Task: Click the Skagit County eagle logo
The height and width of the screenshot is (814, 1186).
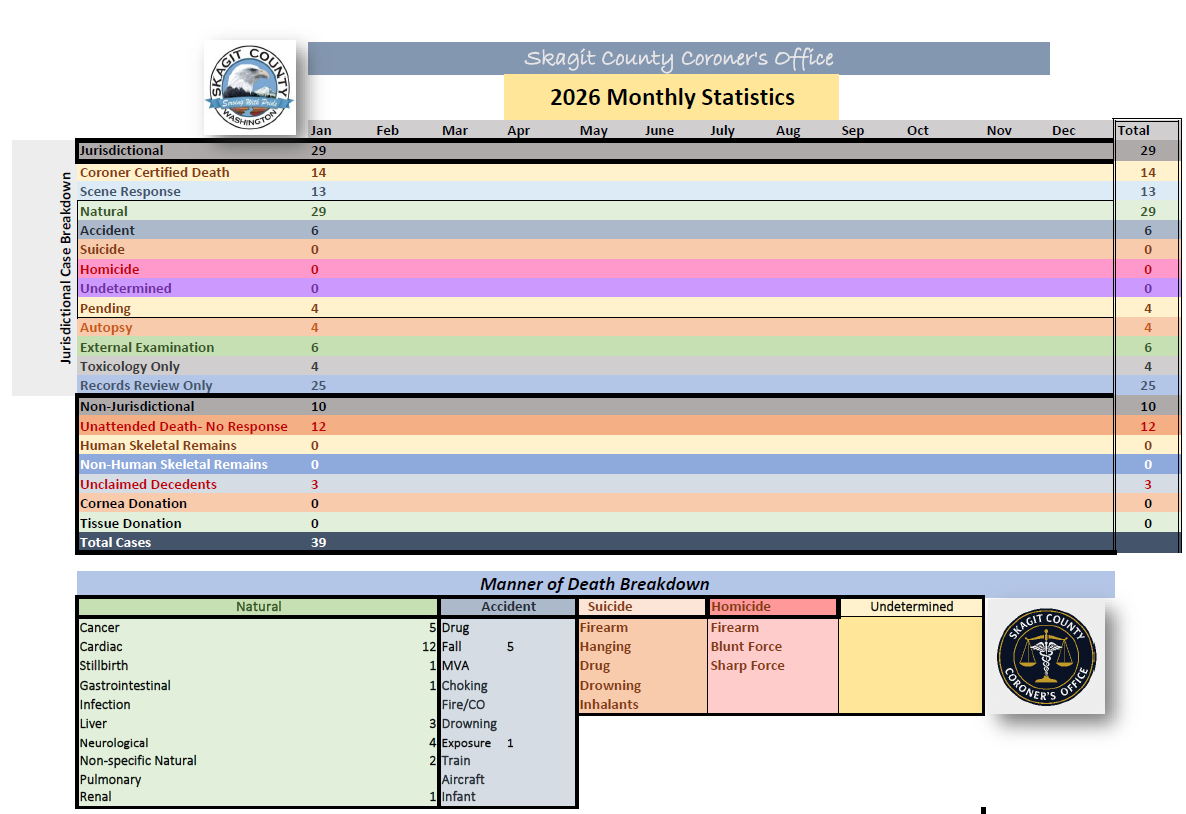Action: (x=250, y=87)
